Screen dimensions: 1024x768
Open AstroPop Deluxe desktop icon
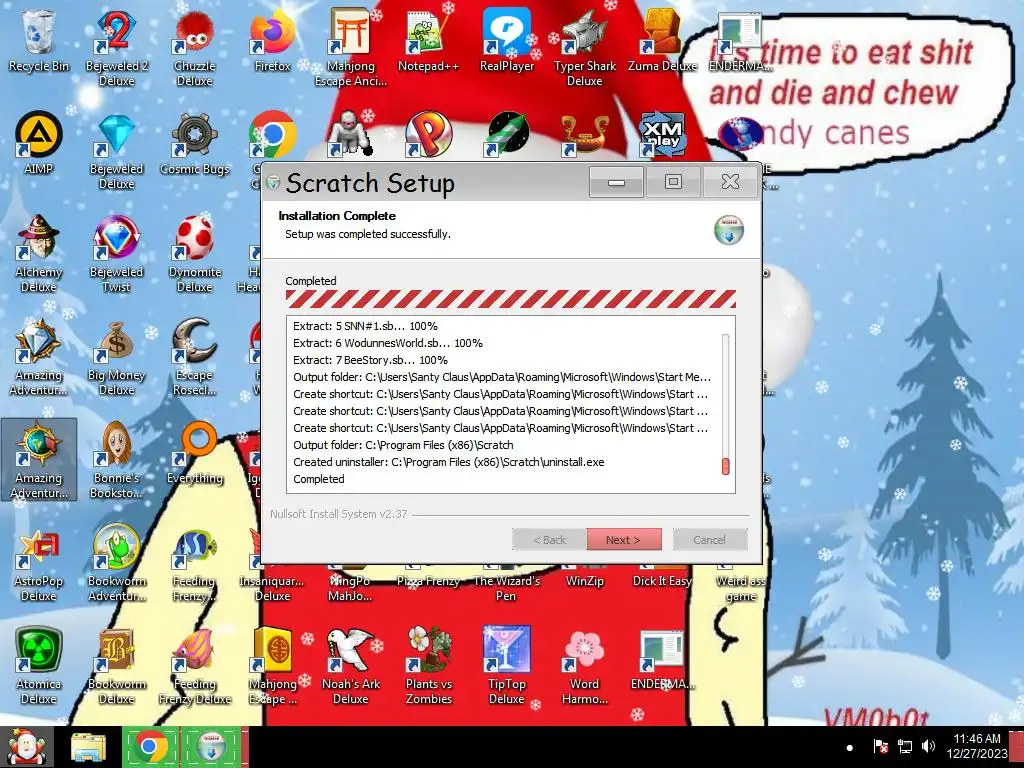(38, 563)
